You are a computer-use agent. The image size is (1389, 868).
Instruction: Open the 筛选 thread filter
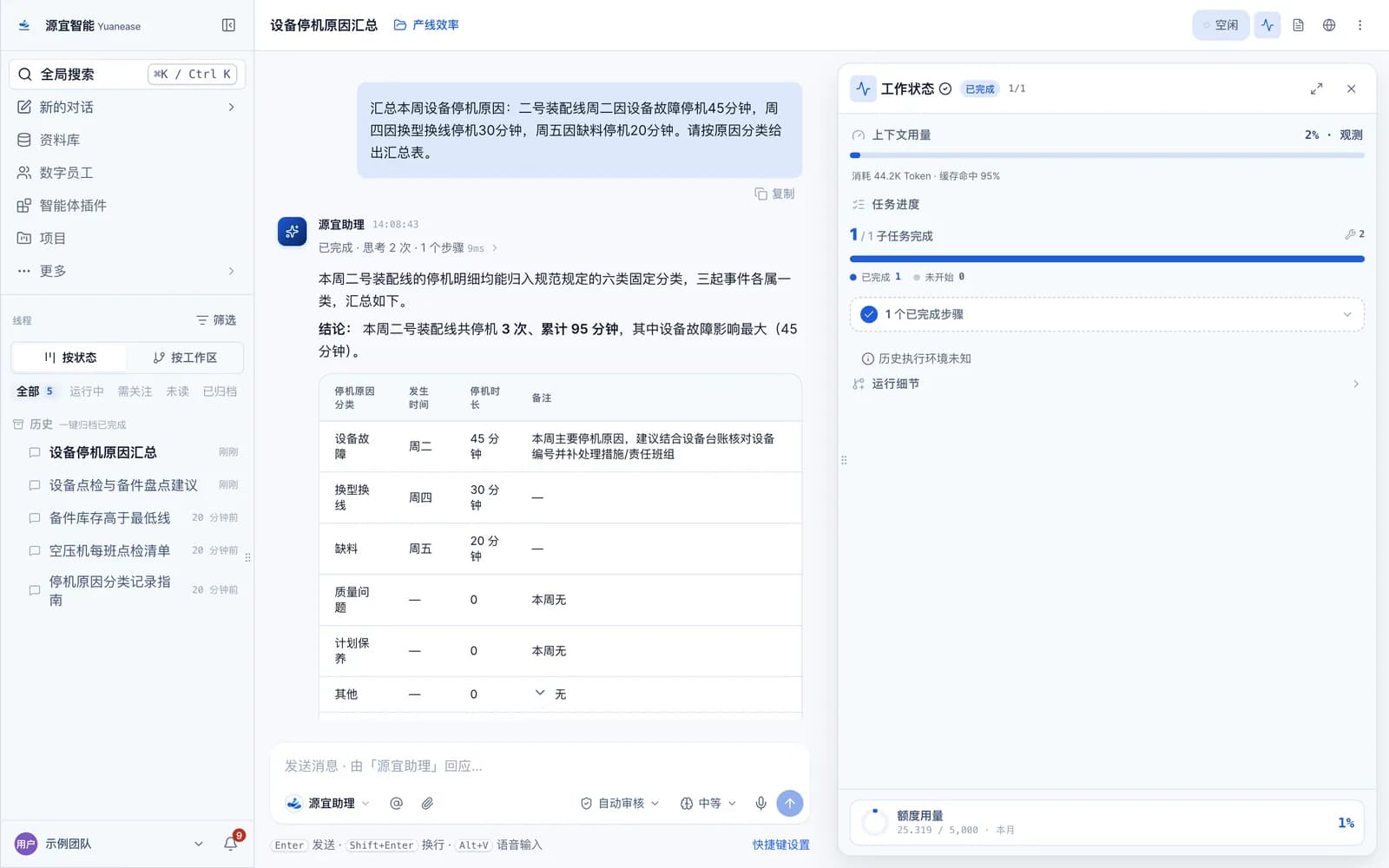click(x=216, y=320)
